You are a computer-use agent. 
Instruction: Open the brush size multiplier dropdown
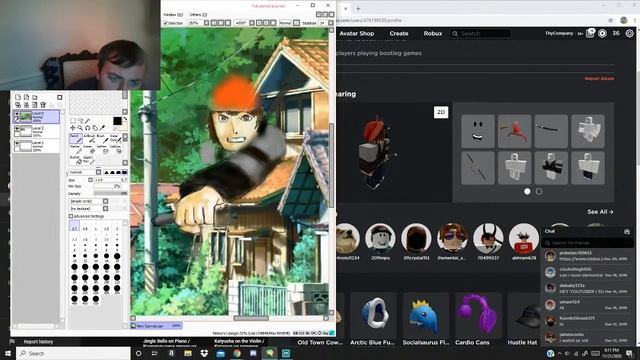90,180
